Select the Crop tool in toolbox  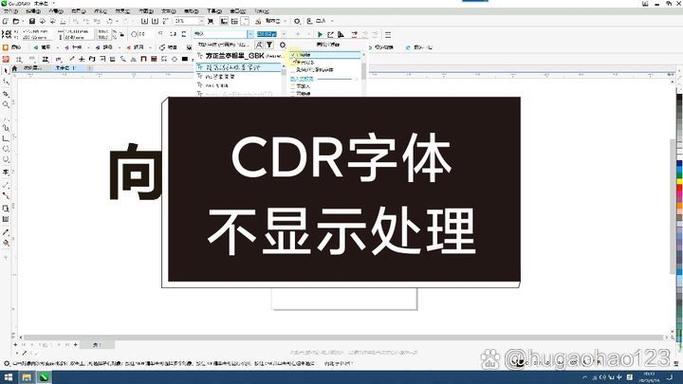click(x=6, y=93)
